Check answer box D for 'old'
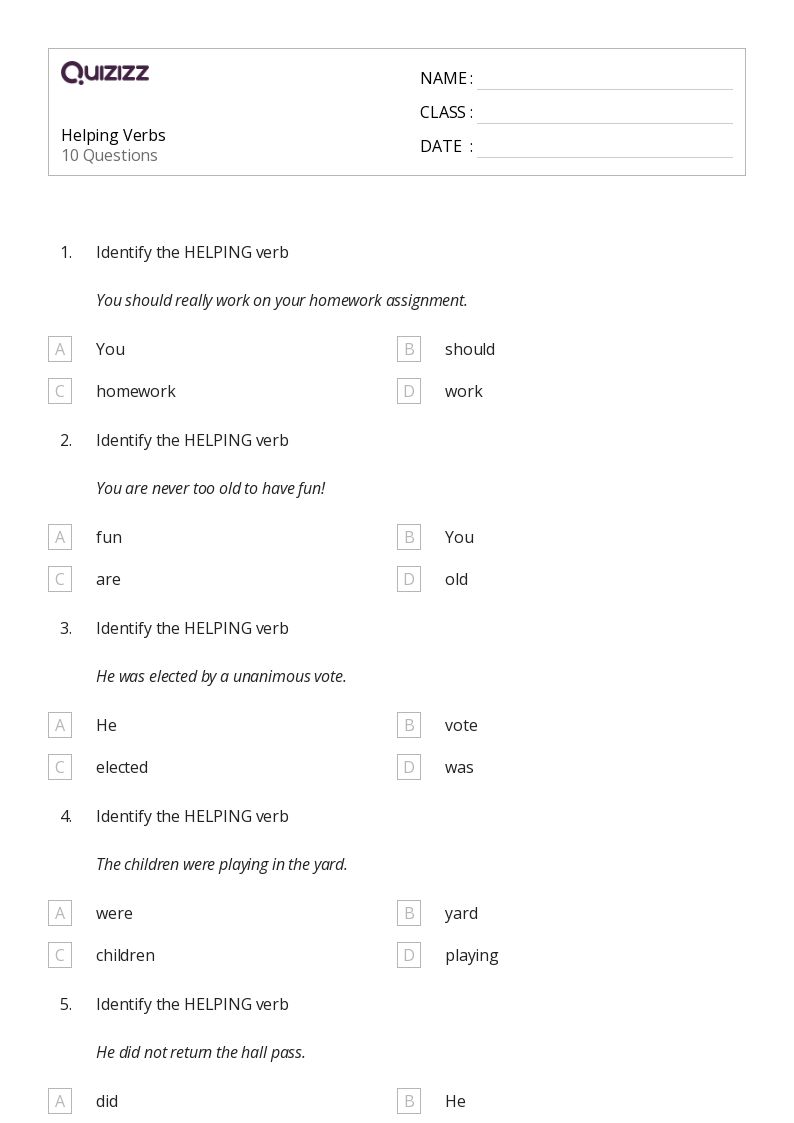Screen dimensions: 794x1123 [409, 579]
